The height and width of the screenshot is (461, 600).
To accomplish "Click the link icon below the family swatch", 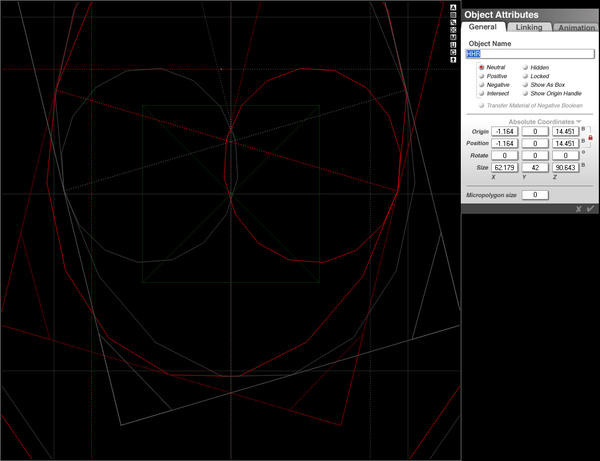I will pos(453,22).
